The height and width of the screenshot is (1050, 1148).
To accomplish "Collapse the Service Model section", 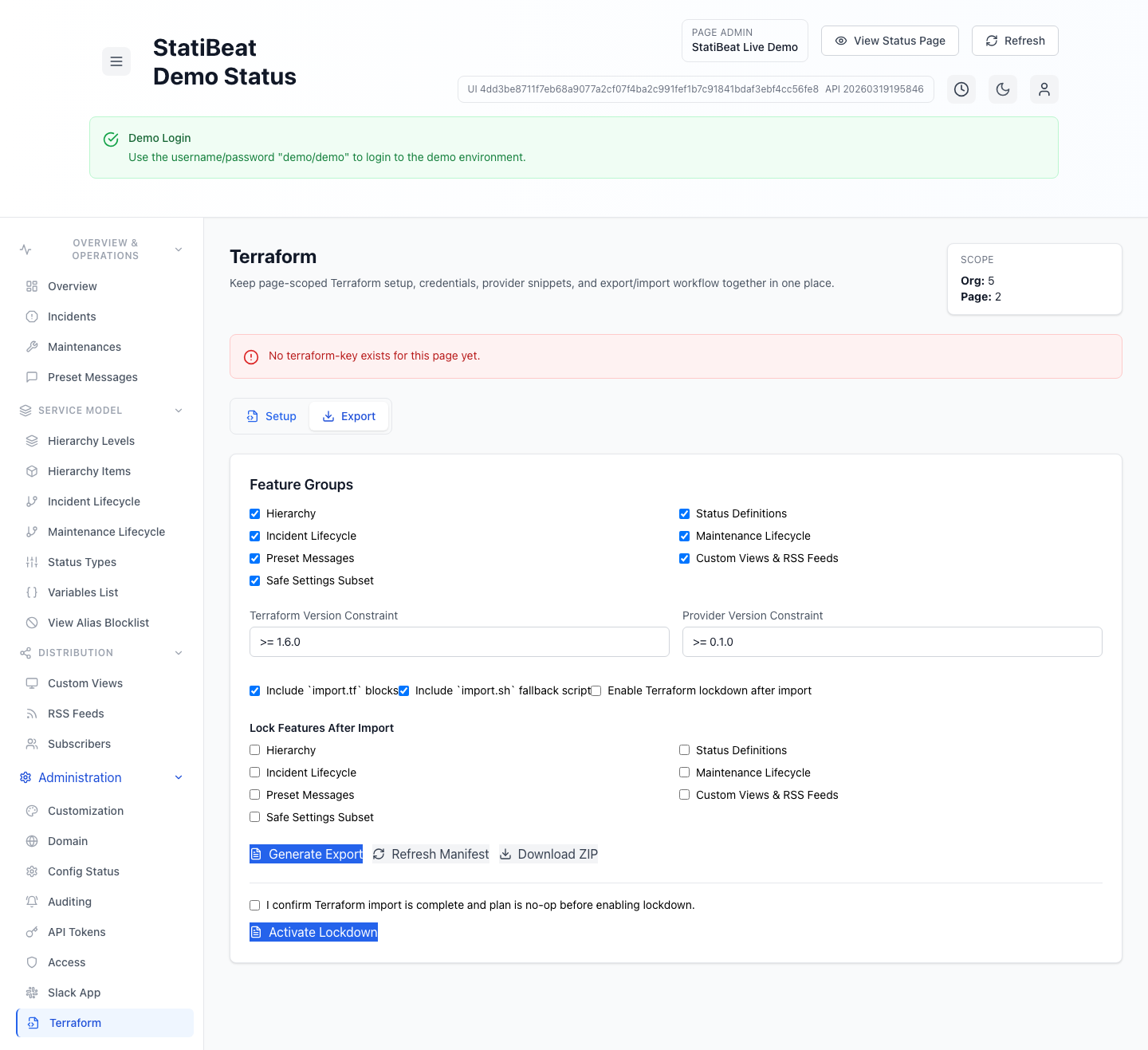I will pyautogui.click(x=178, y=410).
